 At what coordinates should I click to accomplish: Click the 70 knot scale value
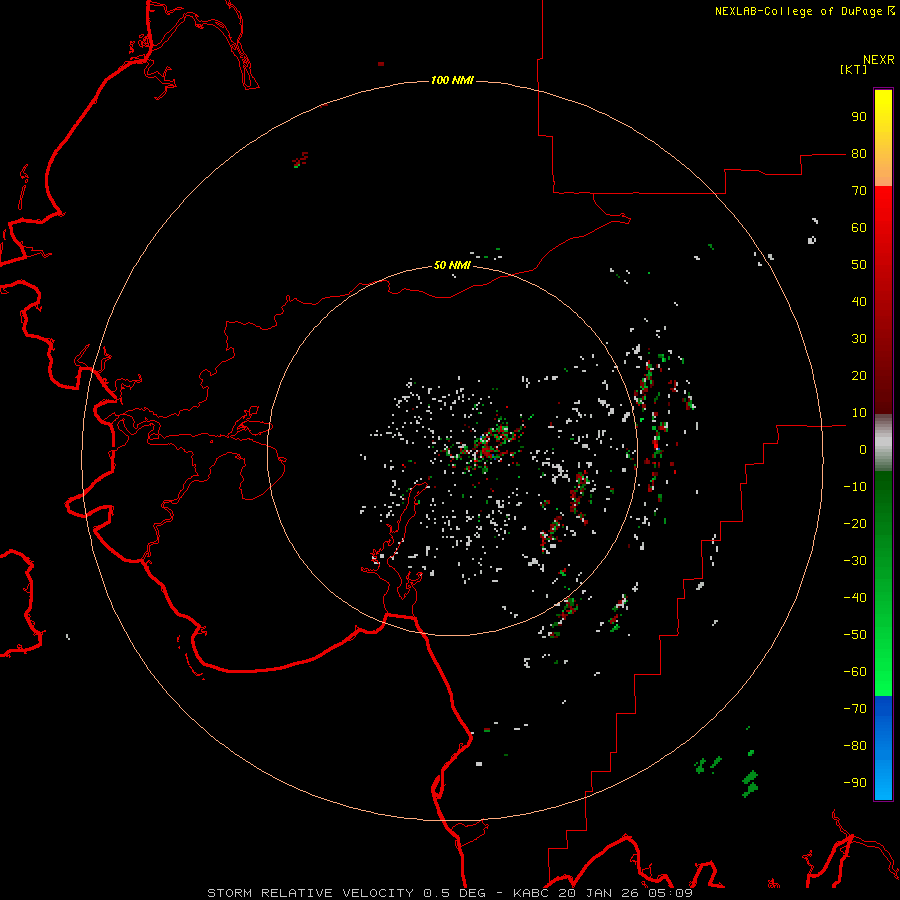(859, 191)
